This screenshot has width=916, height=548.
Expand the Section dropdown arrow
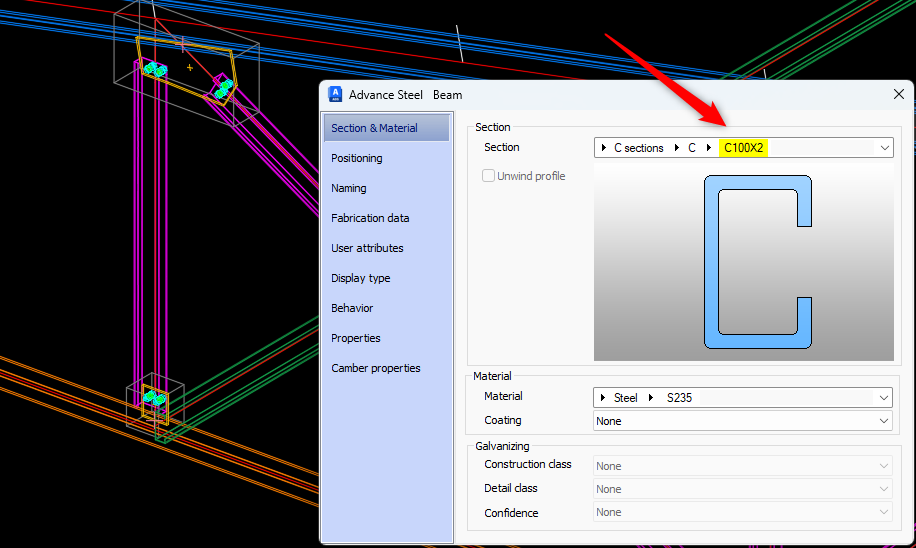coord(884,148)
